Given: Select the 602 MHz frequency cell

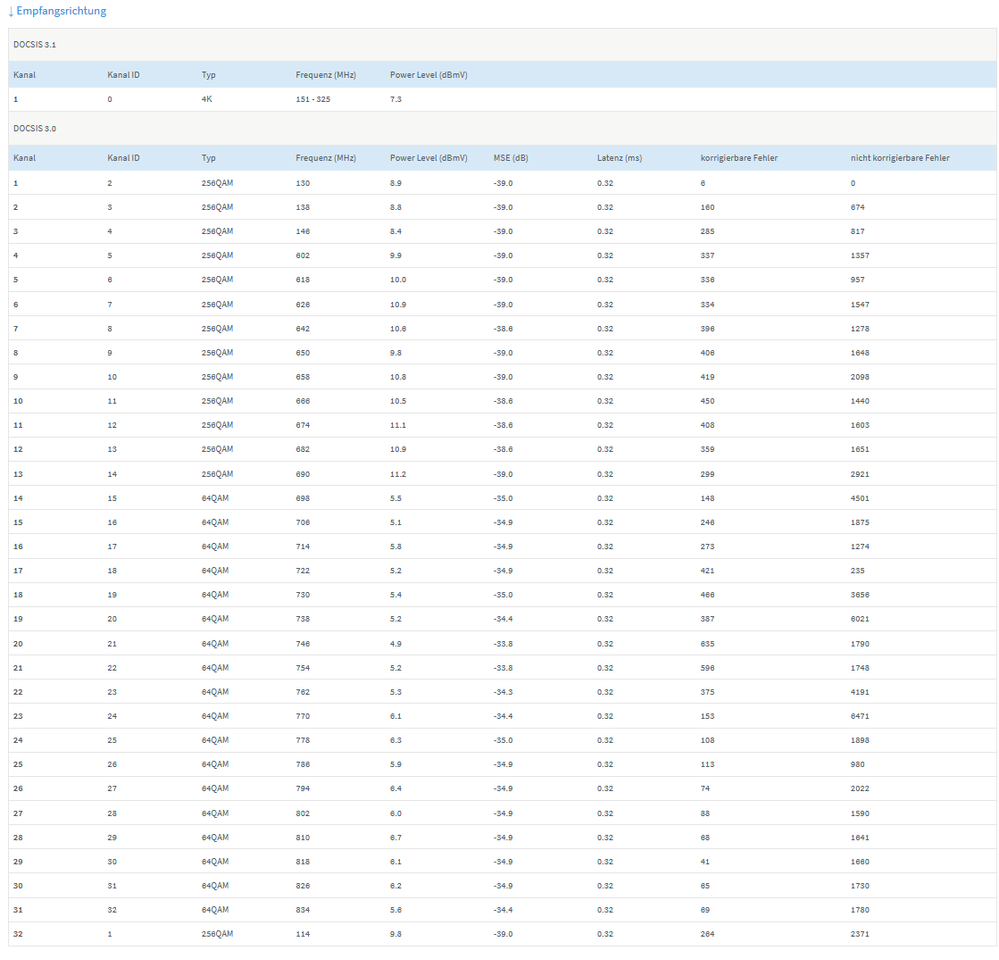Looking at the screenshot, I should [x=303, y=256].
